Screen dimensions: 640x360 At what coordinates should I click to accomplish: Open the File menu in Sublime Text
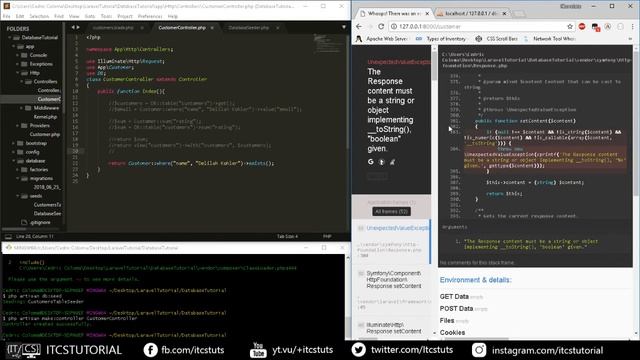(x=7, y=16)
